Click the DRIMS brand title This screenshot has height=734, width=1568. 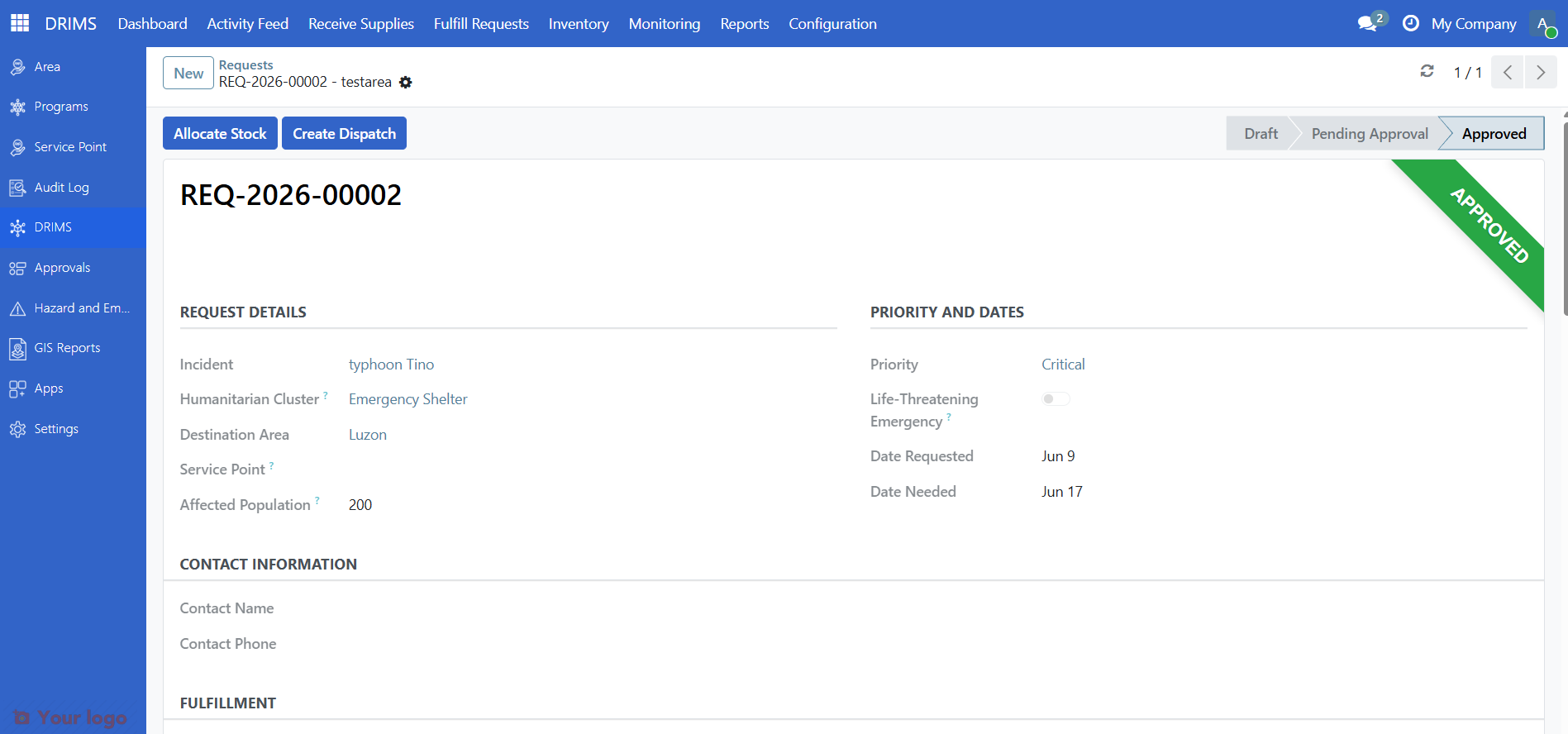(71, 23)
